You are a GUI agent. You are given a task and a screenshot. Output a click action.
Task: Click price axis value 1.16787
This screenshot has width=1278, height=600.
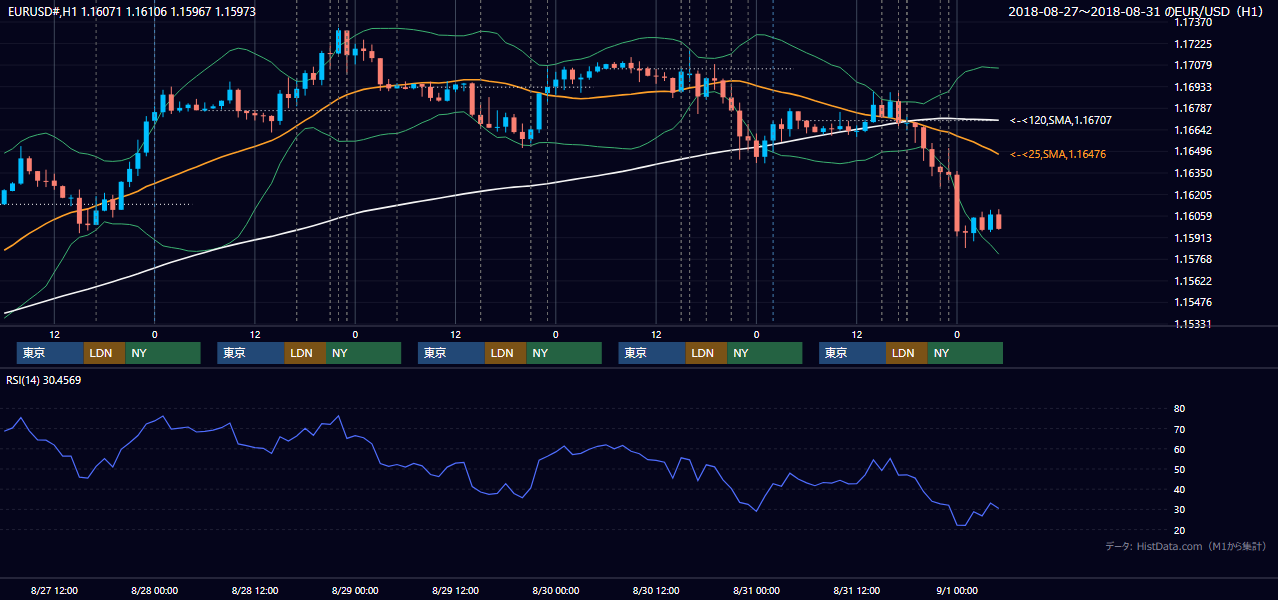click(x=1193, y=109)
